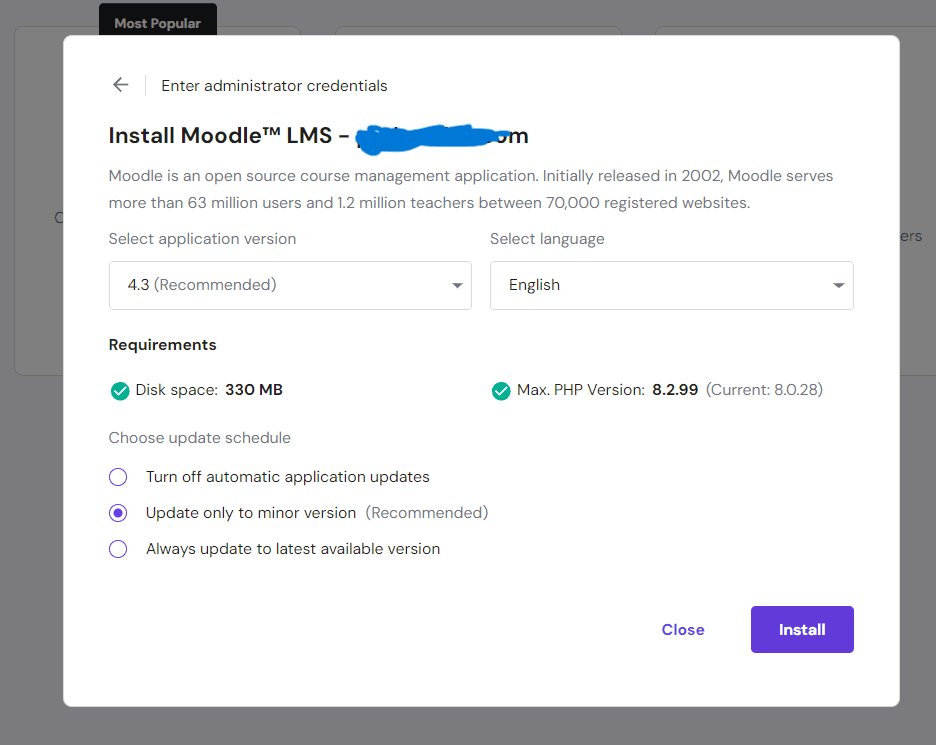
Task: Choose always update to latest available version
Action: [118, 549]
